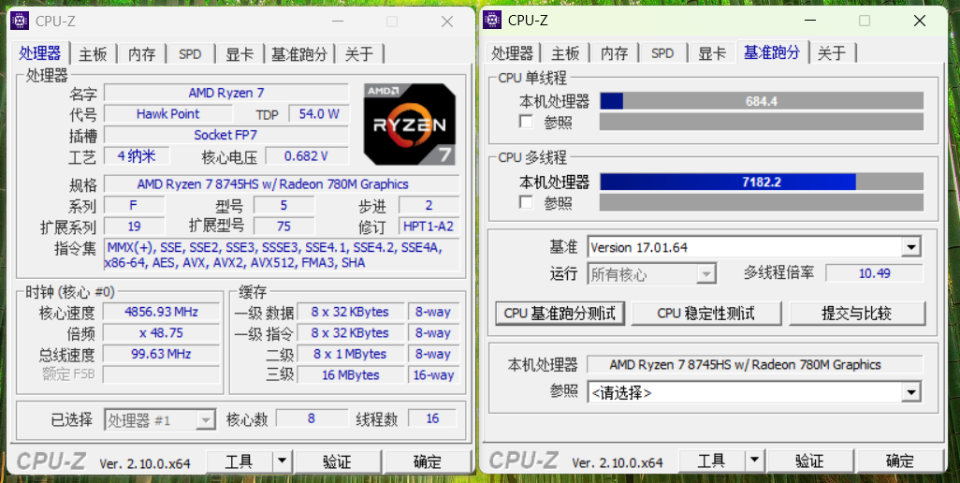Select 显卡 tab in left window

pyautogui.click(x=239, y=54)
